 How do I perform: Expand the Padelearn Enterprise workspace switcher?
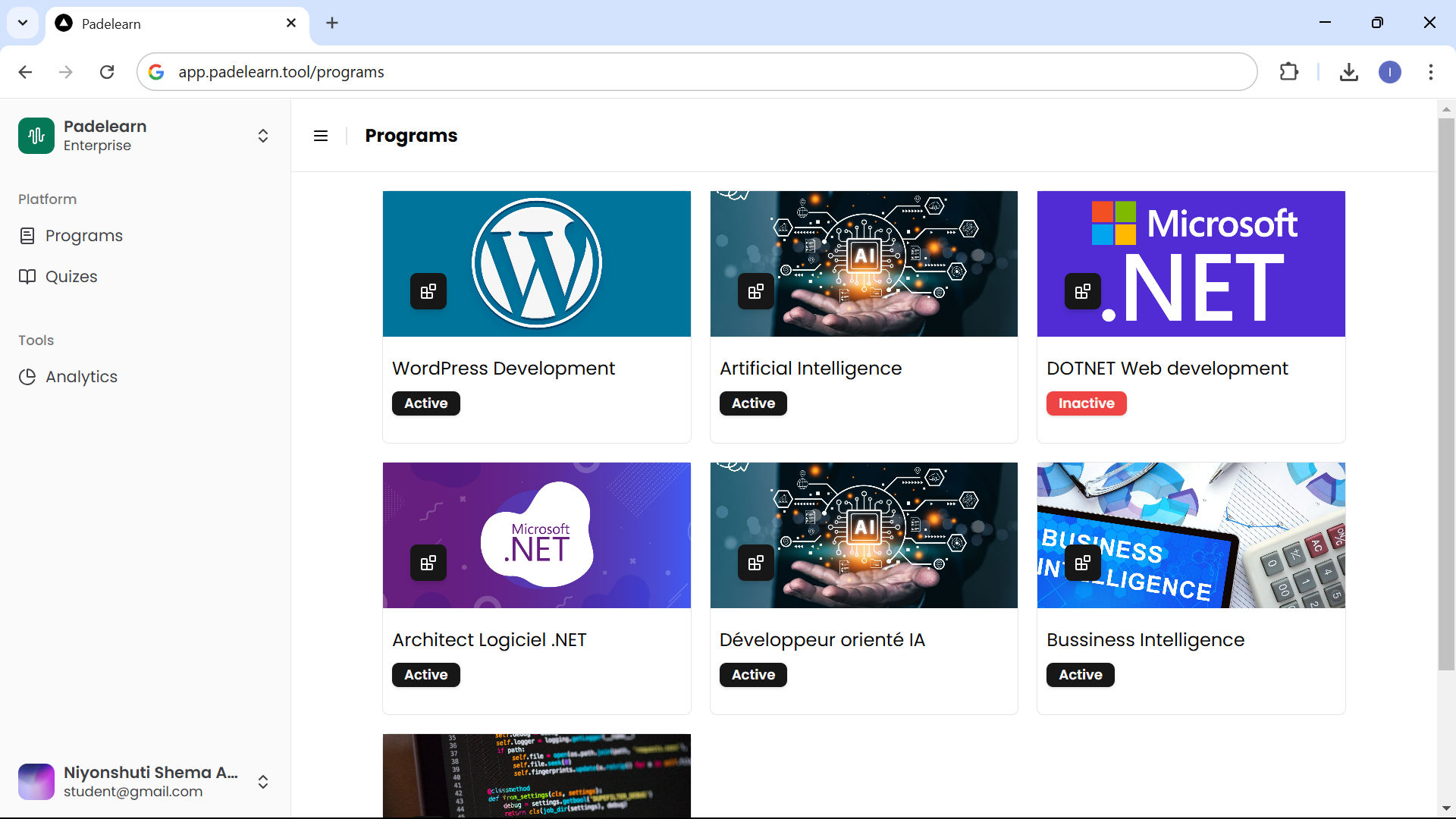[262, 136]
